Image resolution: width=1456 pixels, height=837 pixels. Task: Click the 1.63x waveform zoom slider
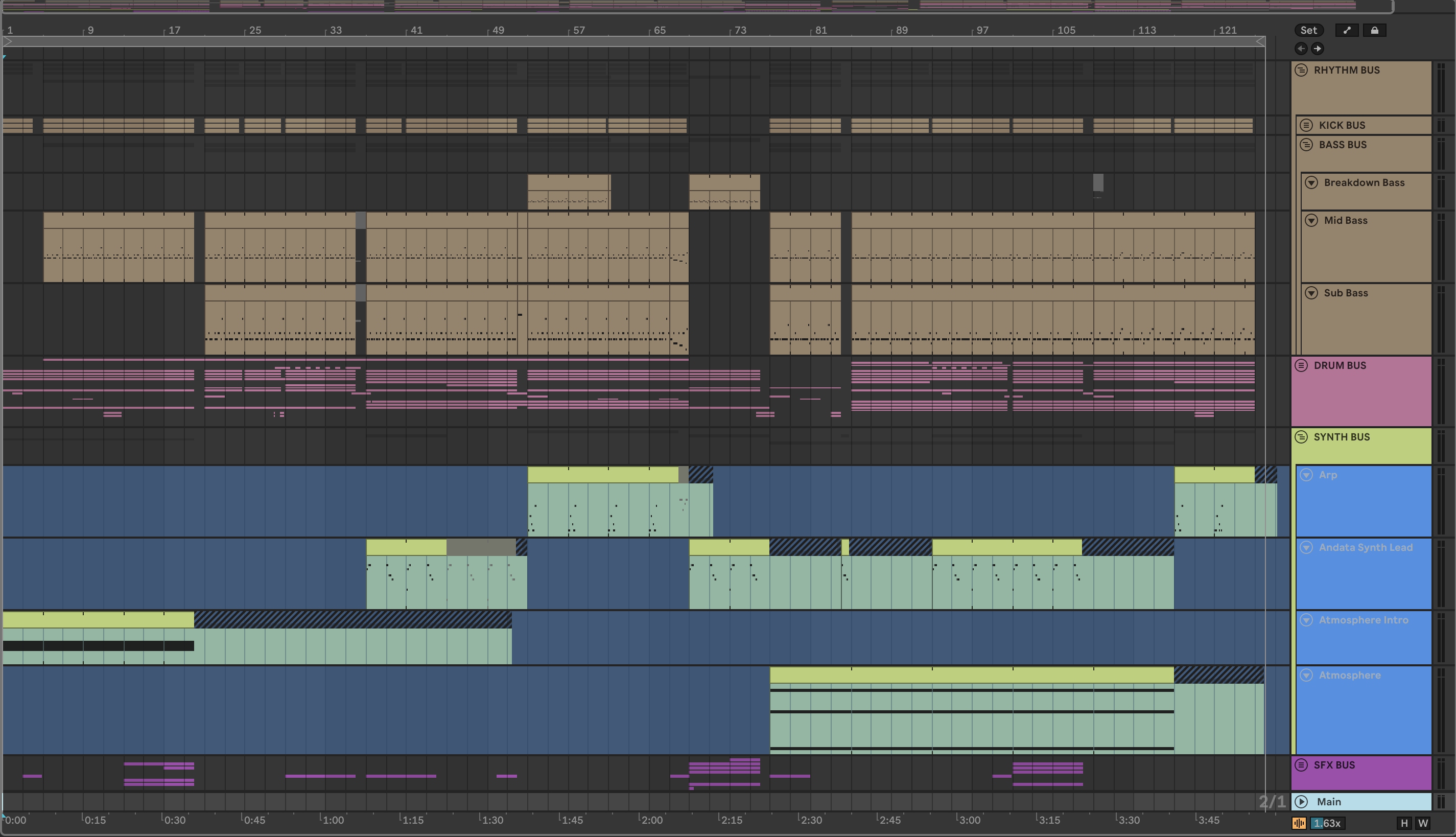click(x=1327, y=823)
